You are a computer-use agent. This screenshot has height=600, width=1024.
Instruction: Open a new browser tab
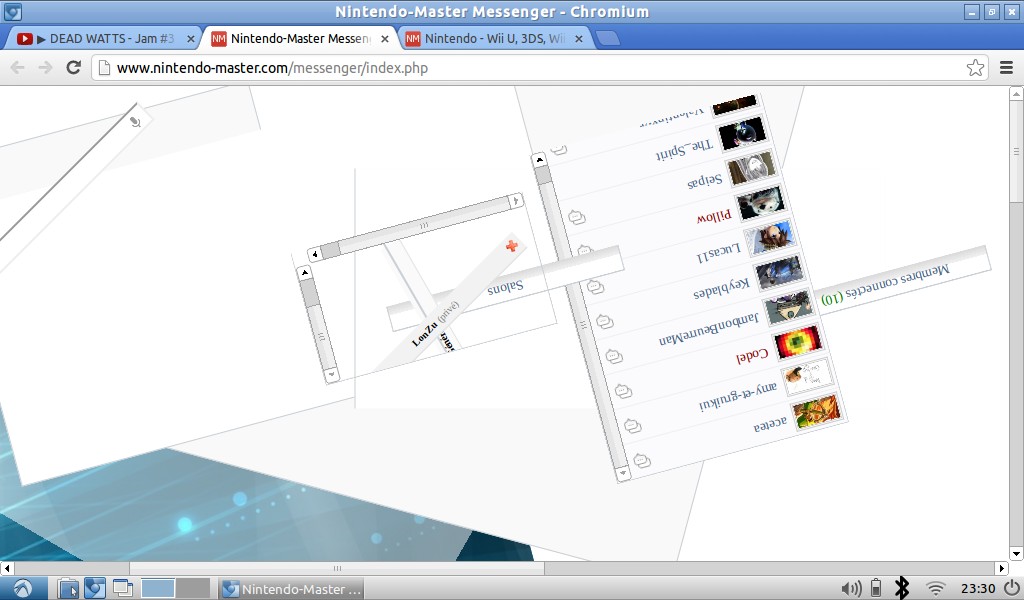[x=608, y=39]
